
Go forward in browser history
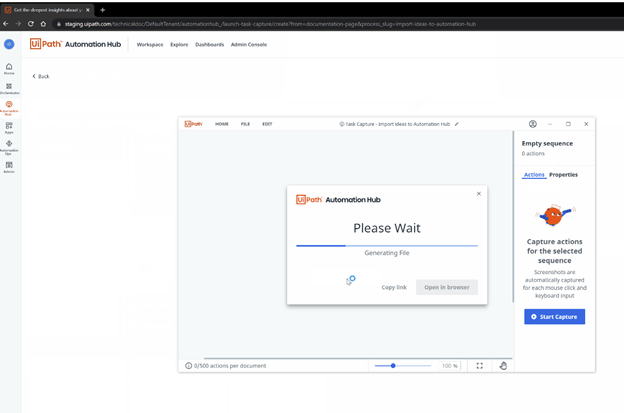point(18,24)
